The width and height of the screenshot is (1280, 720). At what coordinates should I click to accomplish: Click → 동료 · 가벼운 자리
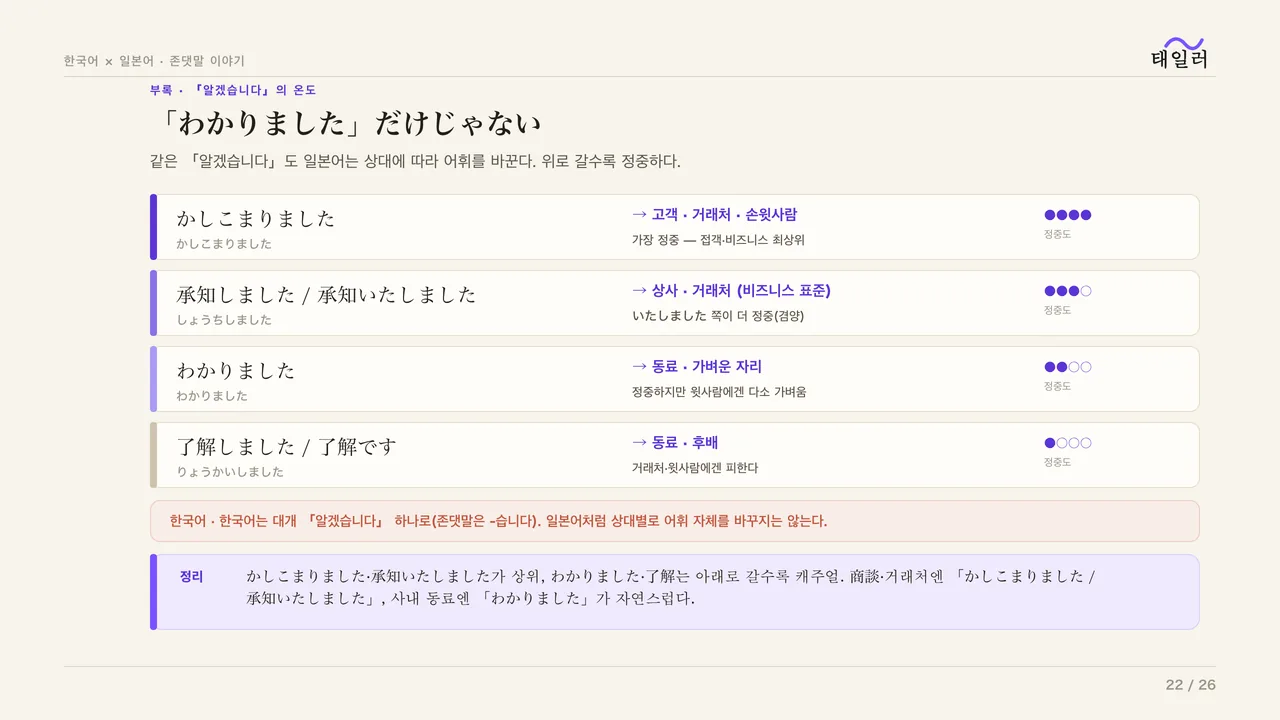tap(697, 367)
